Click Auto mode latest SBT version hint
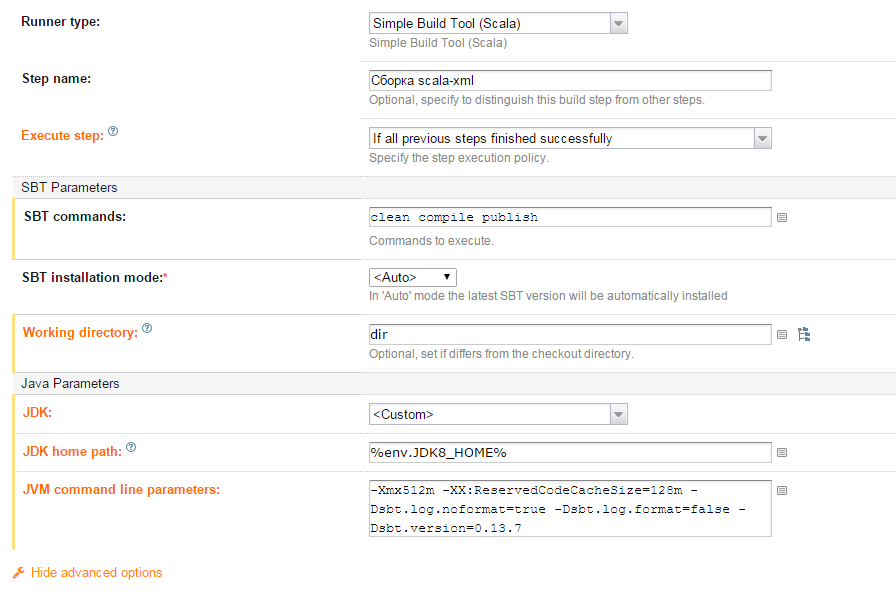896x593 pixels. (x=548, y=296)
